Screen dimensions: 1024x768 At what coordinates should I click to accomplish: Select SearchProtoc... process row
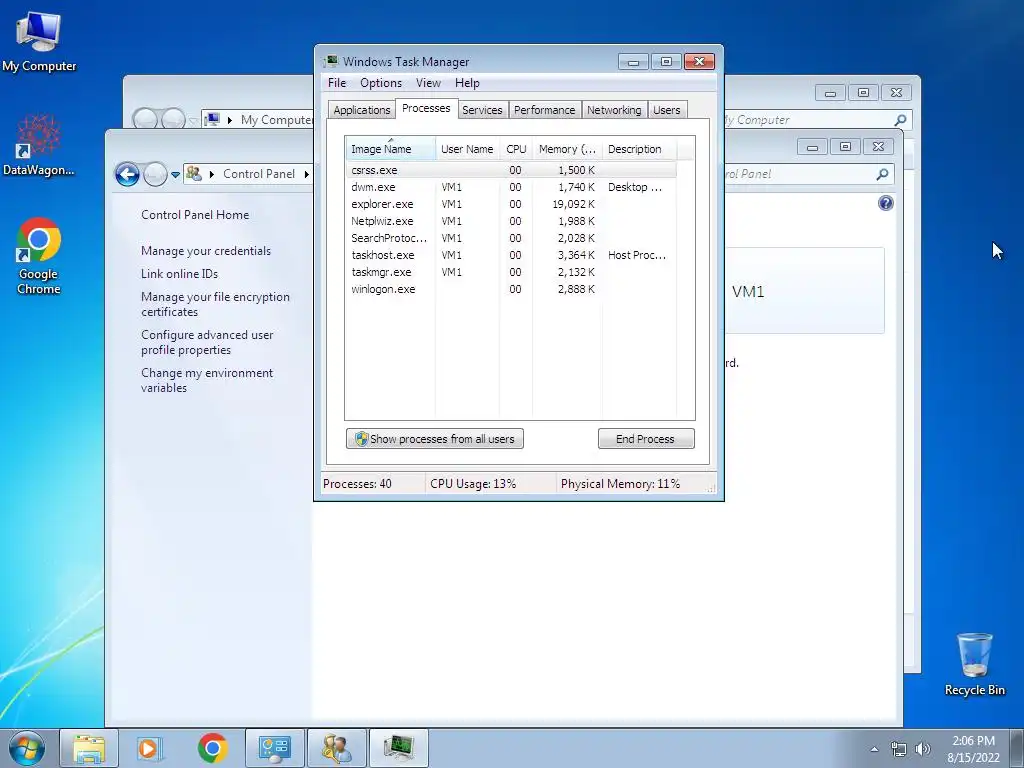511,238
